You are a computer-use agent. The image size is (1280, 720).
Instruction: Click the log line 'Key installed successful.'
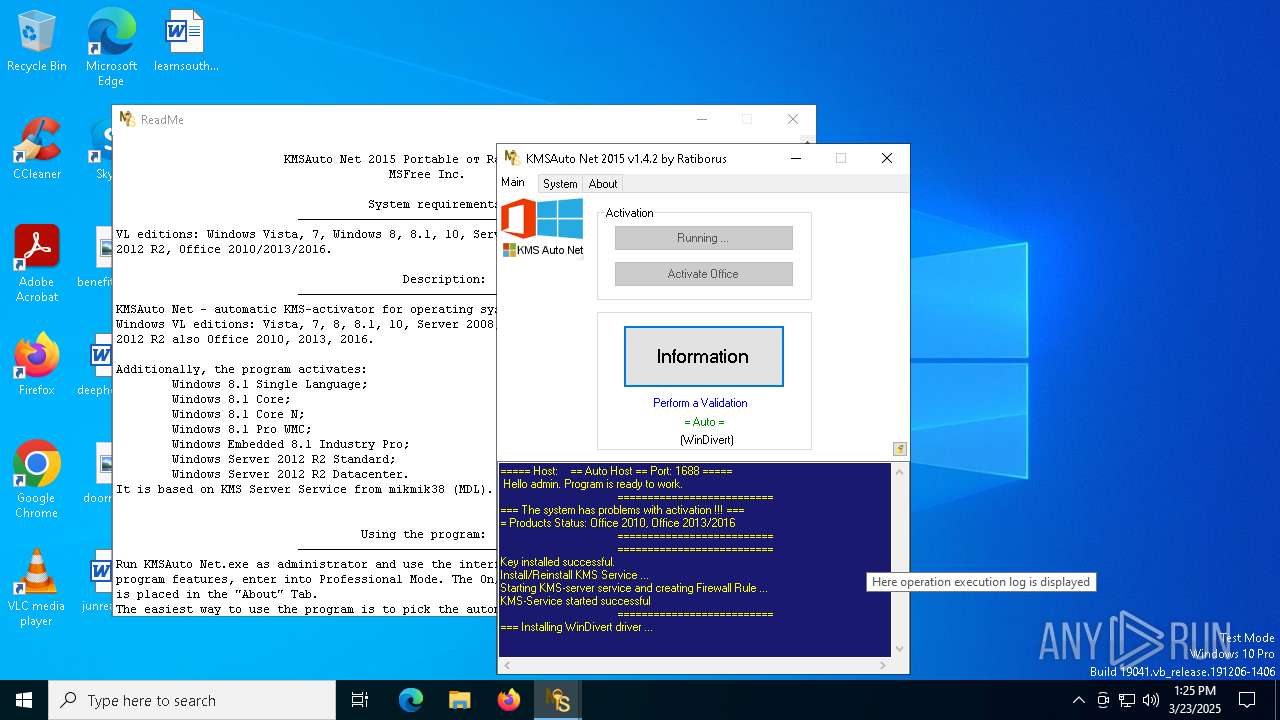click(558, 562)
